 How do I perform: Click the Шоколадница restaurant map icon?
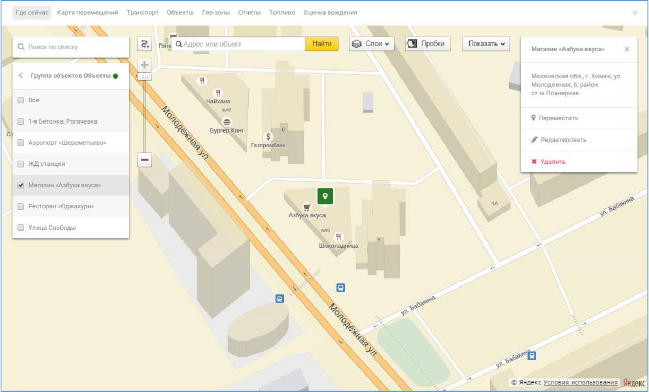click(339, 237)
